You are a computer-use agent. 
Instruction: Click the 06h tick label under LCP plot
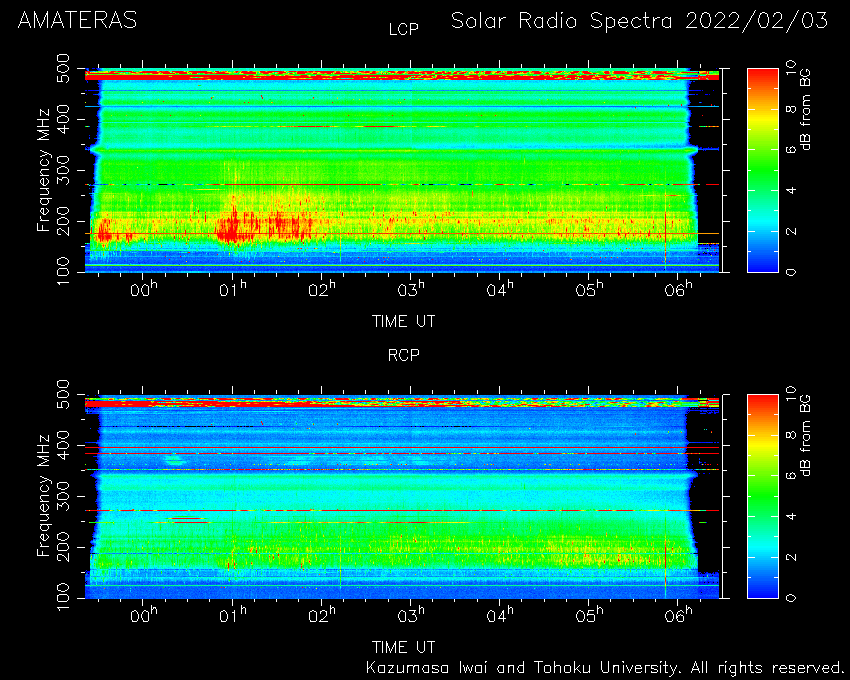tap(678, 290)
